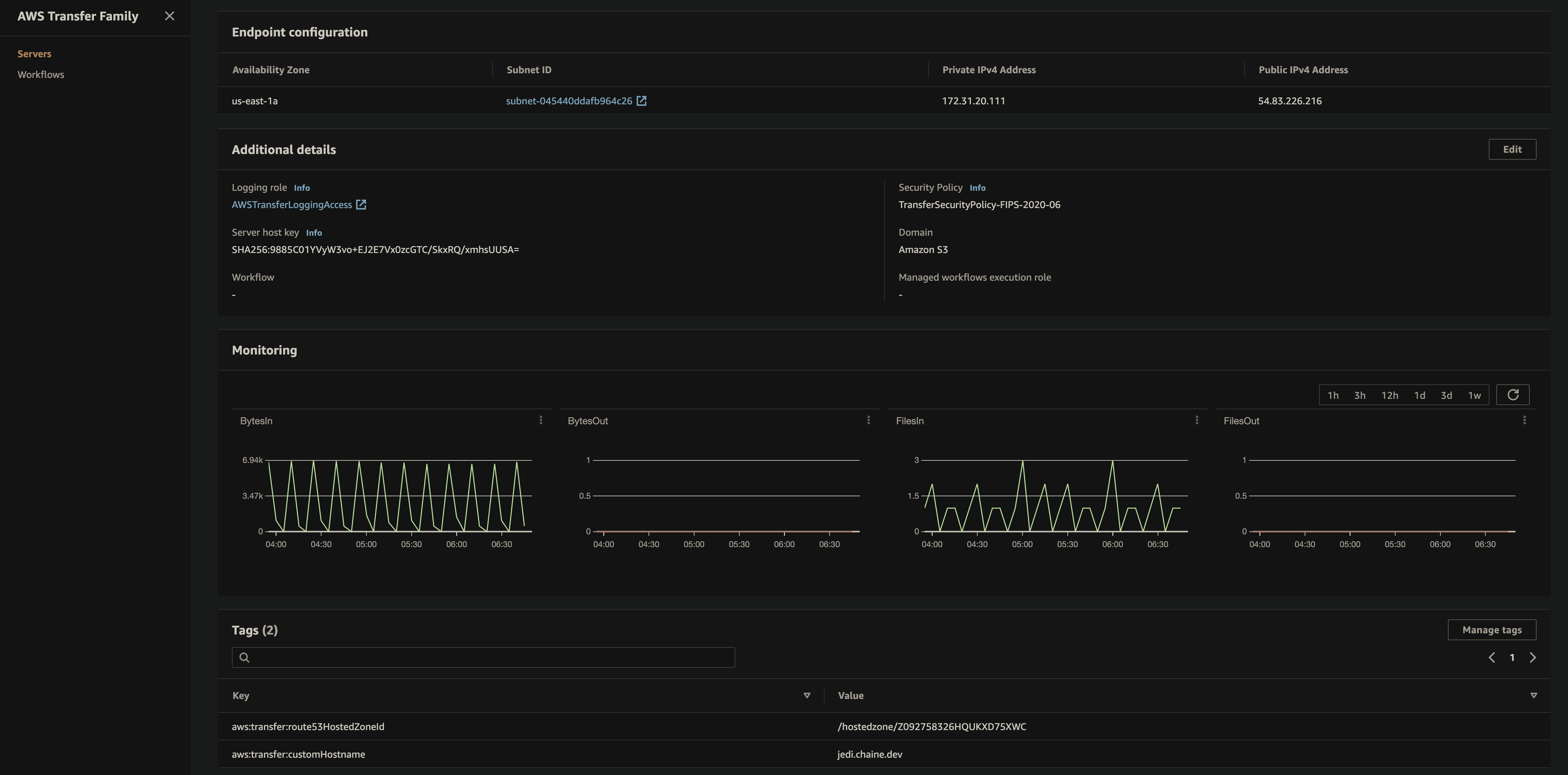Sort tags by Key column arrow
Viewport: 1568px width, 775px height.
[807, 696]
